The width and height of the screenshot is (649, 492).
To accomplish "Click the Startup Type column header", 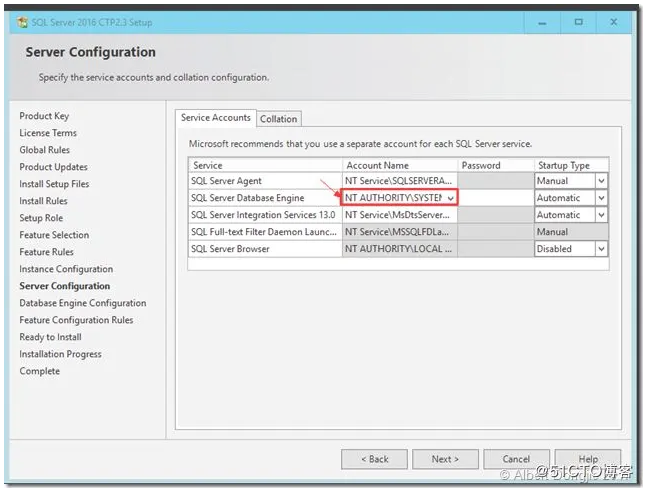I will tap(571, 165).
